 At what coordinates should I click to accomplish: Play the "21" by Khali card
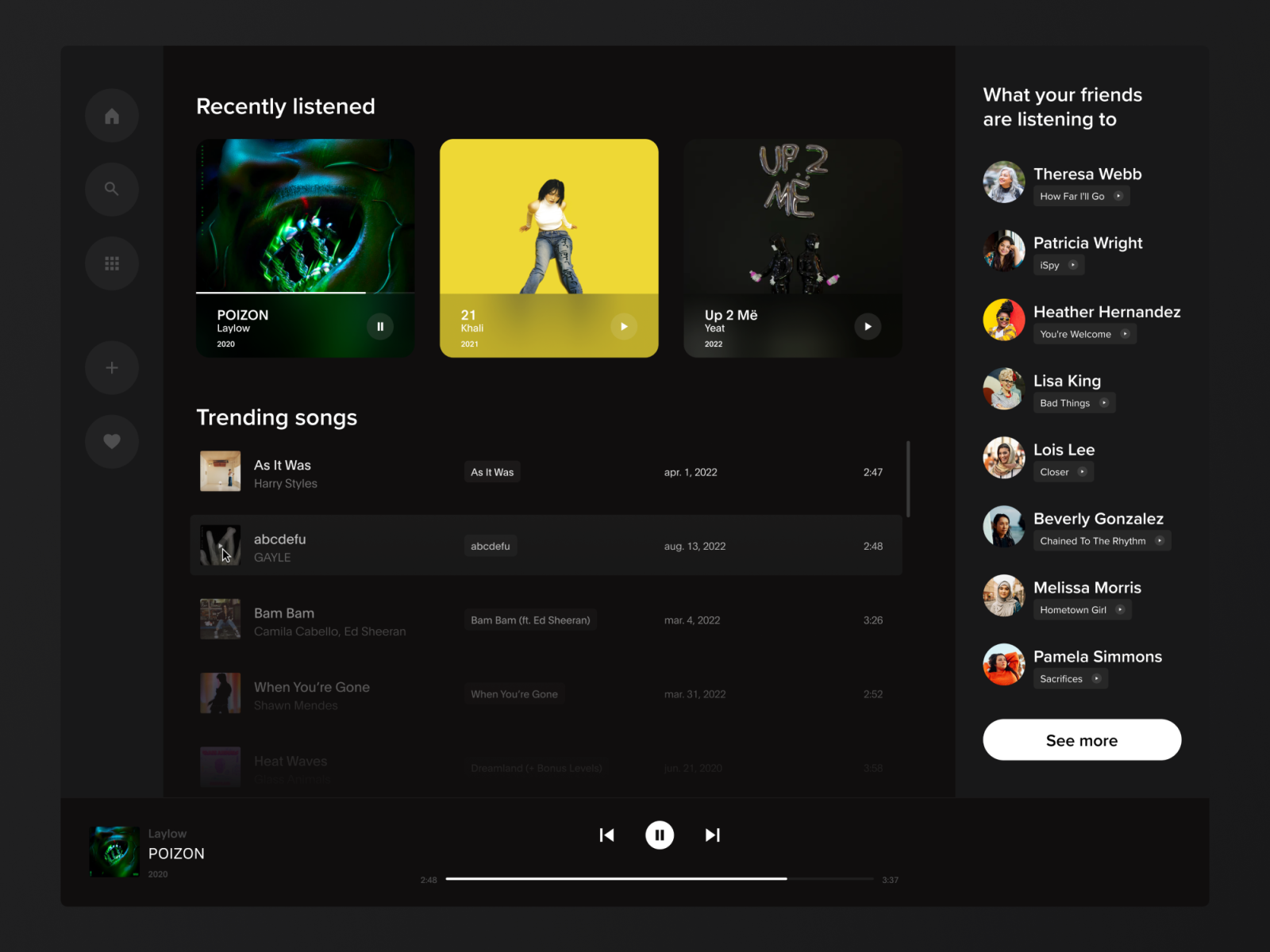pos(624,326)
